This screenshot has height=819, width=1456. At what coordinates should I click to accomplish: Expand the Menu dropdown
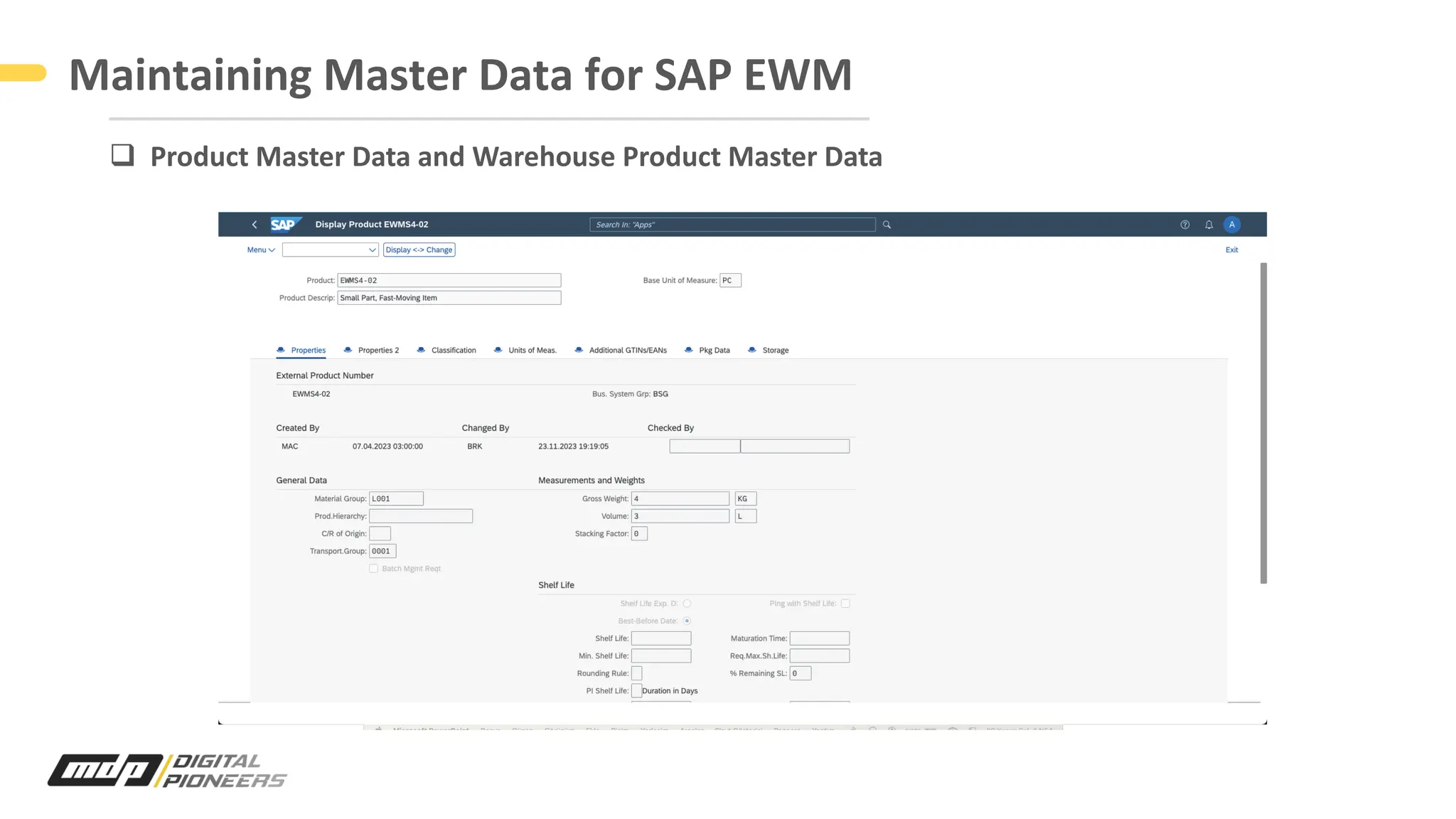click(x=261, y=250)
